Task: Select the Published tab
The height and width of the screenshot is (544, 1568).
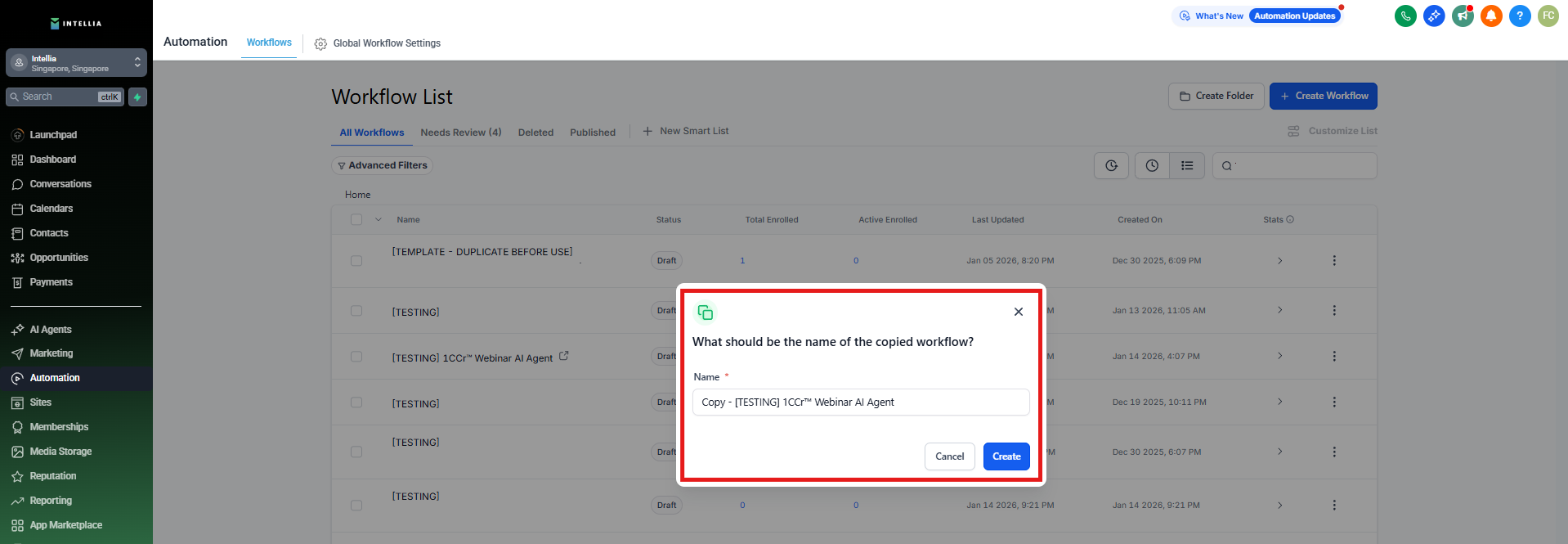Action: click(593, 133)
